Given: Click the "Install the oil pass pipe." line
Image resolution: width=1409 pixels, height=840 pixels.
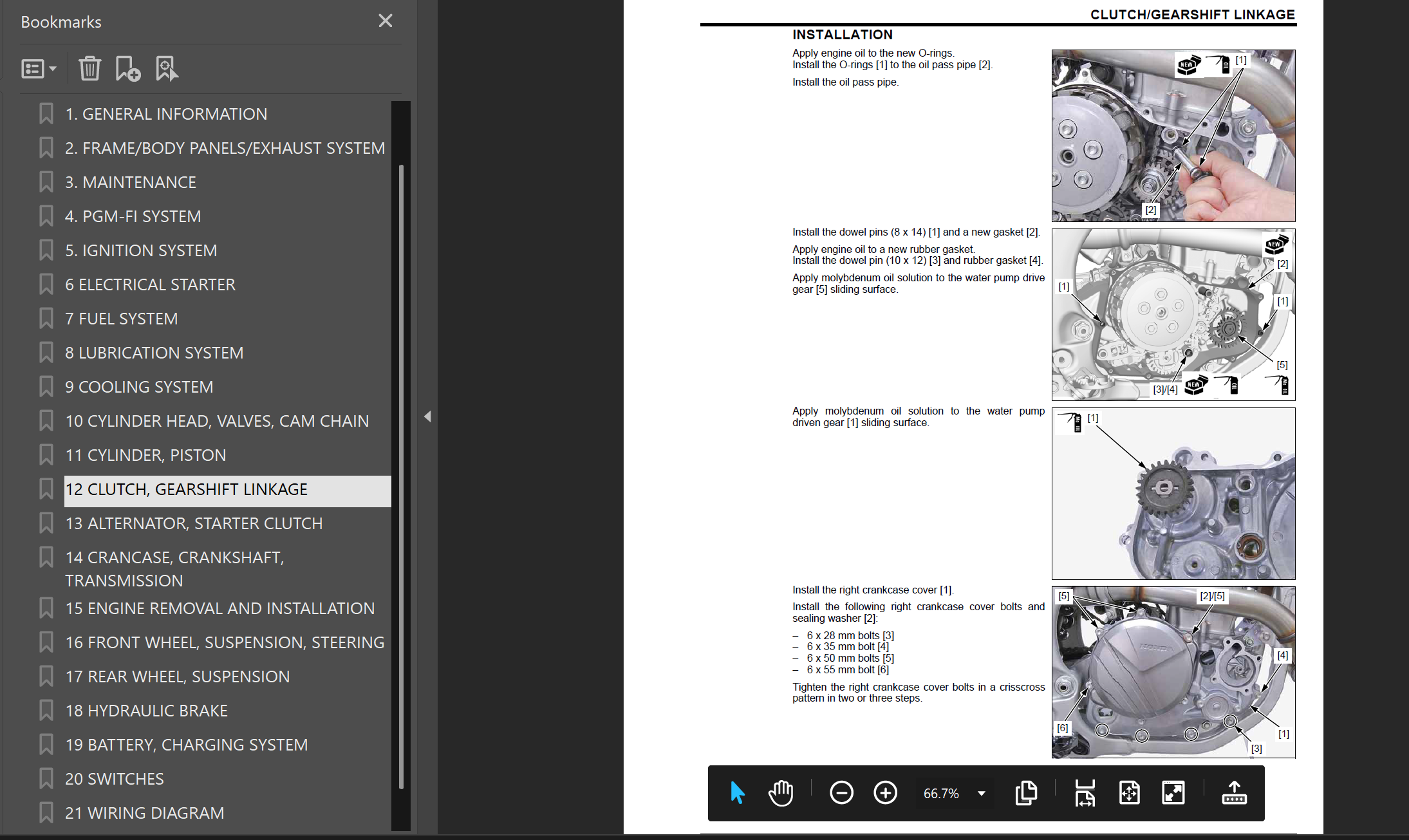Looking at the screenshot, I should click(845, 82).
